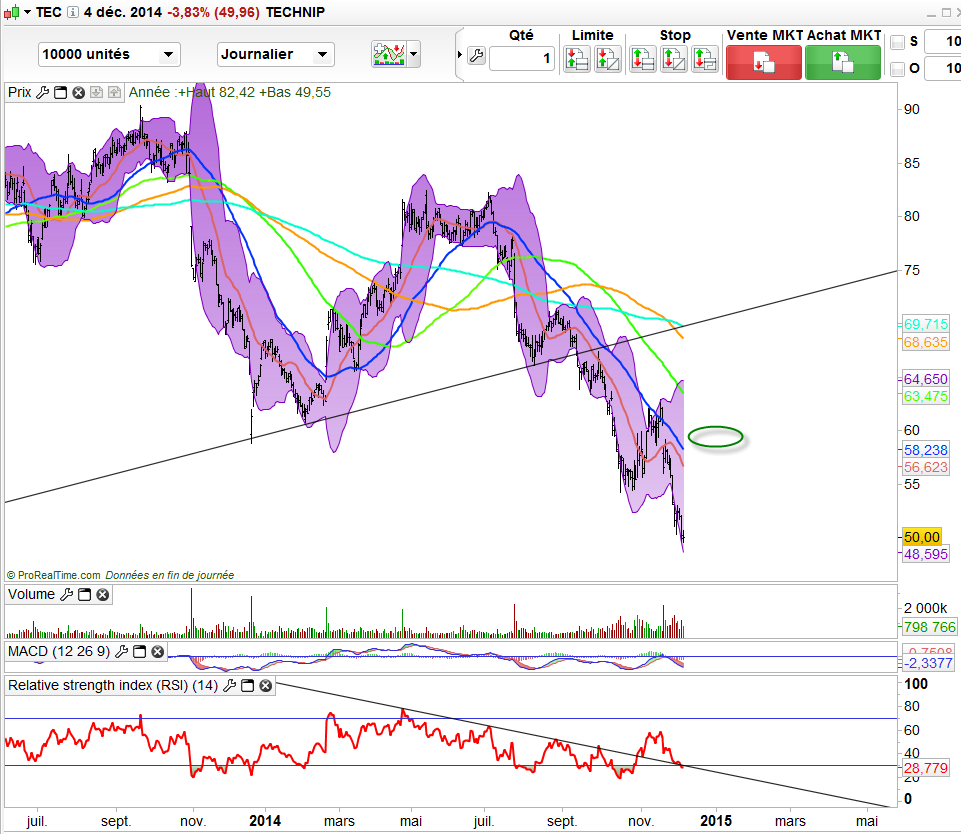Viewport: 961px width, 834px height.
Task: Maximize the Volume panel window icon
Action: (85, 594)
